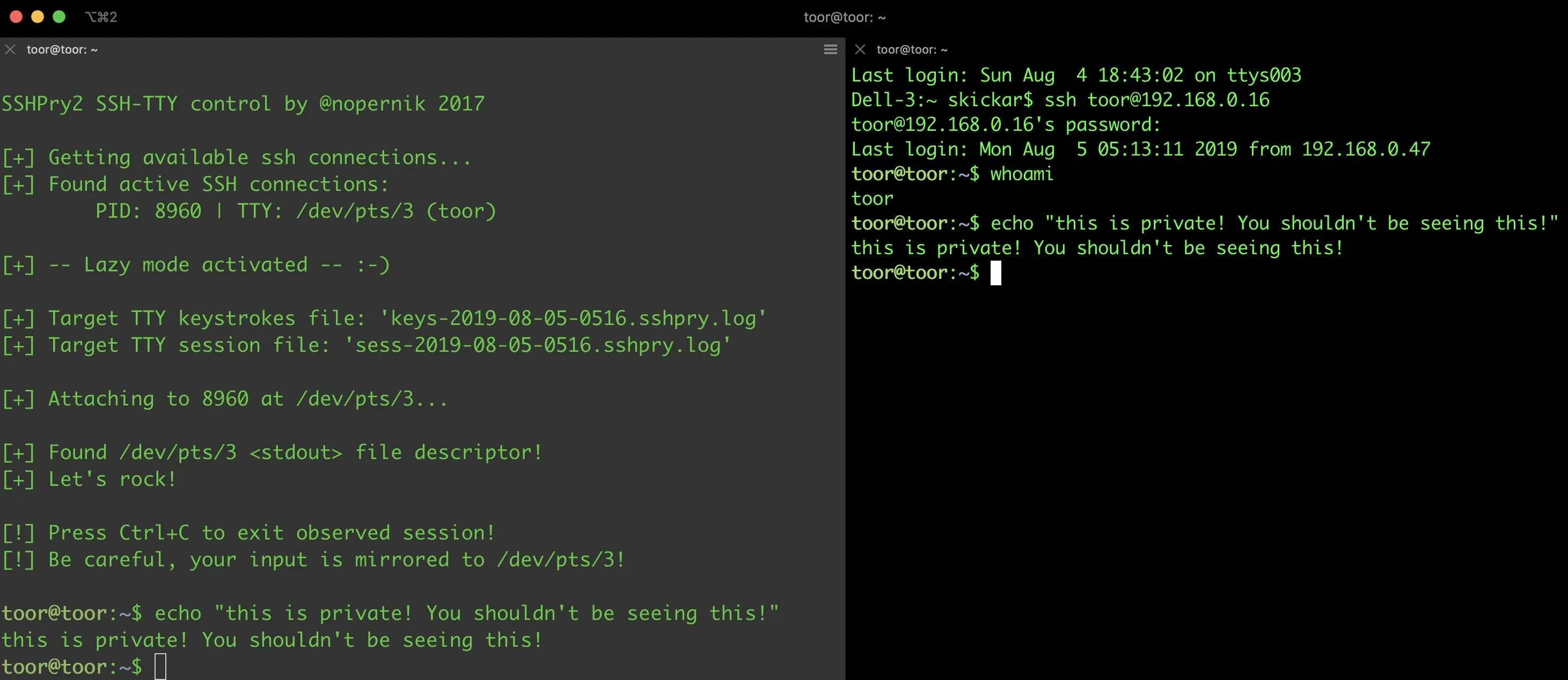Click the ⌥⌘2 shortcut indicator
Screen dimensions: 1568x680
pyautogui.click(x=101, y=17)
